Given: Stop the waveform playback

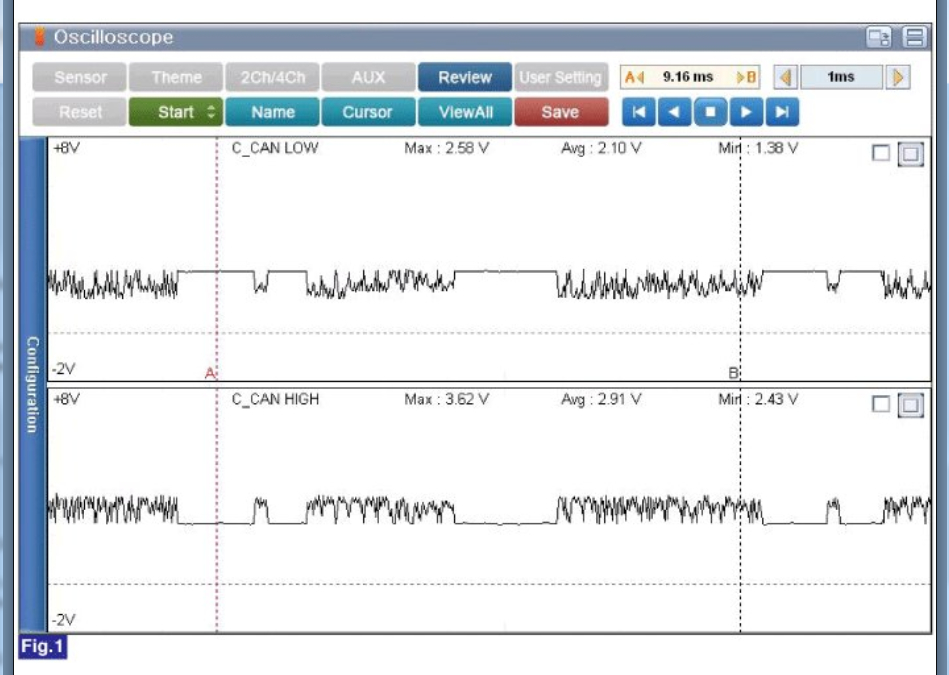Looking at the screenshot, I should [711, 112].
